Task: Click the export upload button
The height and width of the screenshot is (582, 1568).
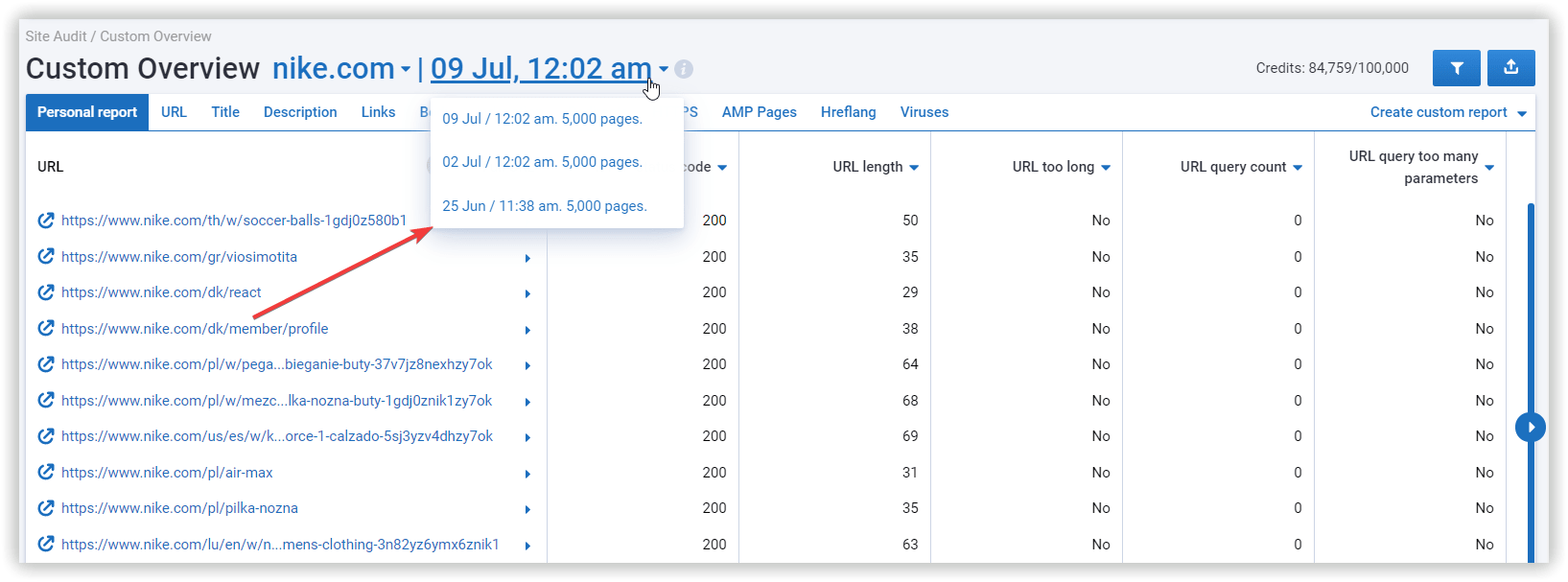Action: tap(1510, 68)
